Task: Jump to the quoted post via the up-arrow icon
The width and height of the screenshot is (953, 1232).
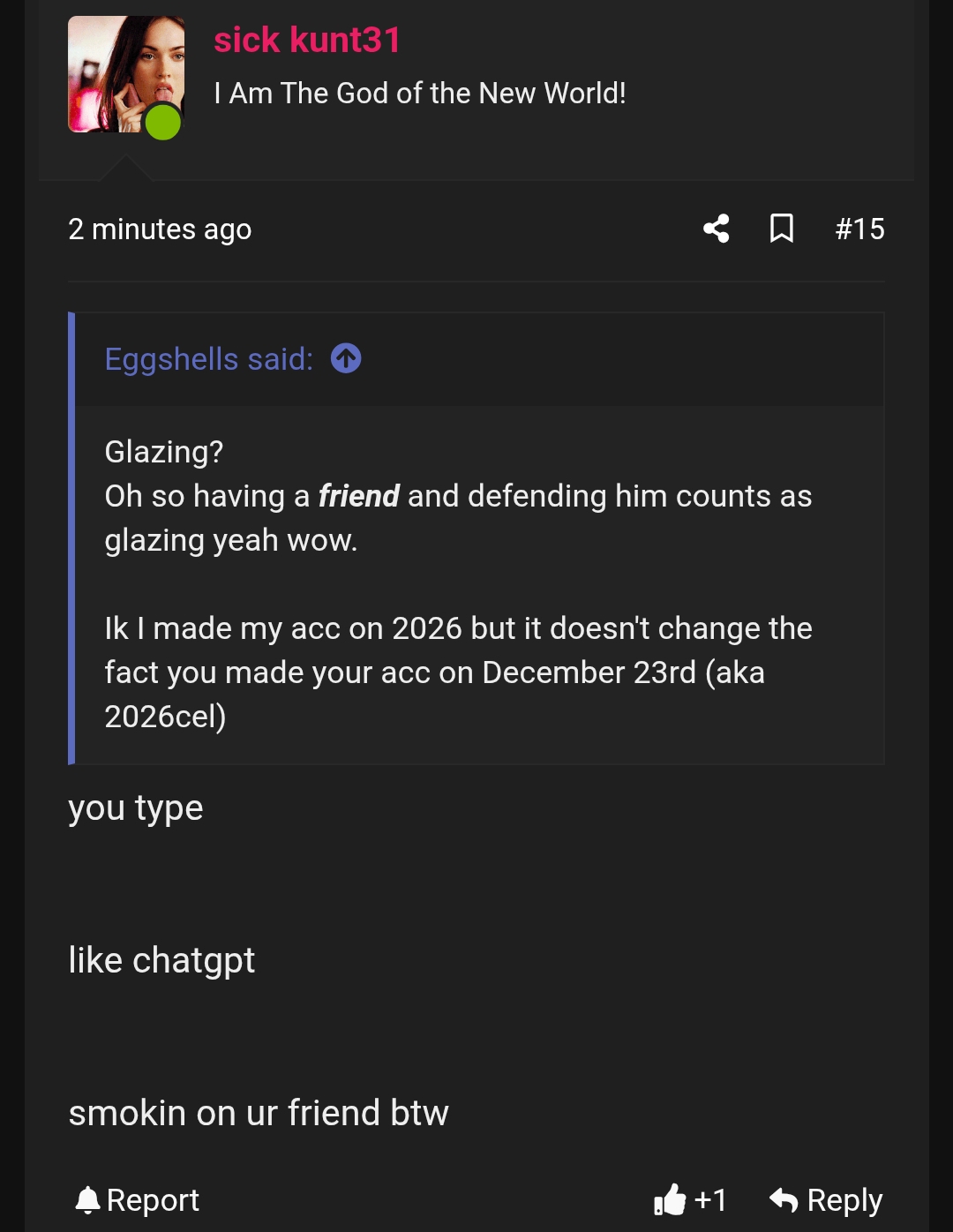Action: 346,358
